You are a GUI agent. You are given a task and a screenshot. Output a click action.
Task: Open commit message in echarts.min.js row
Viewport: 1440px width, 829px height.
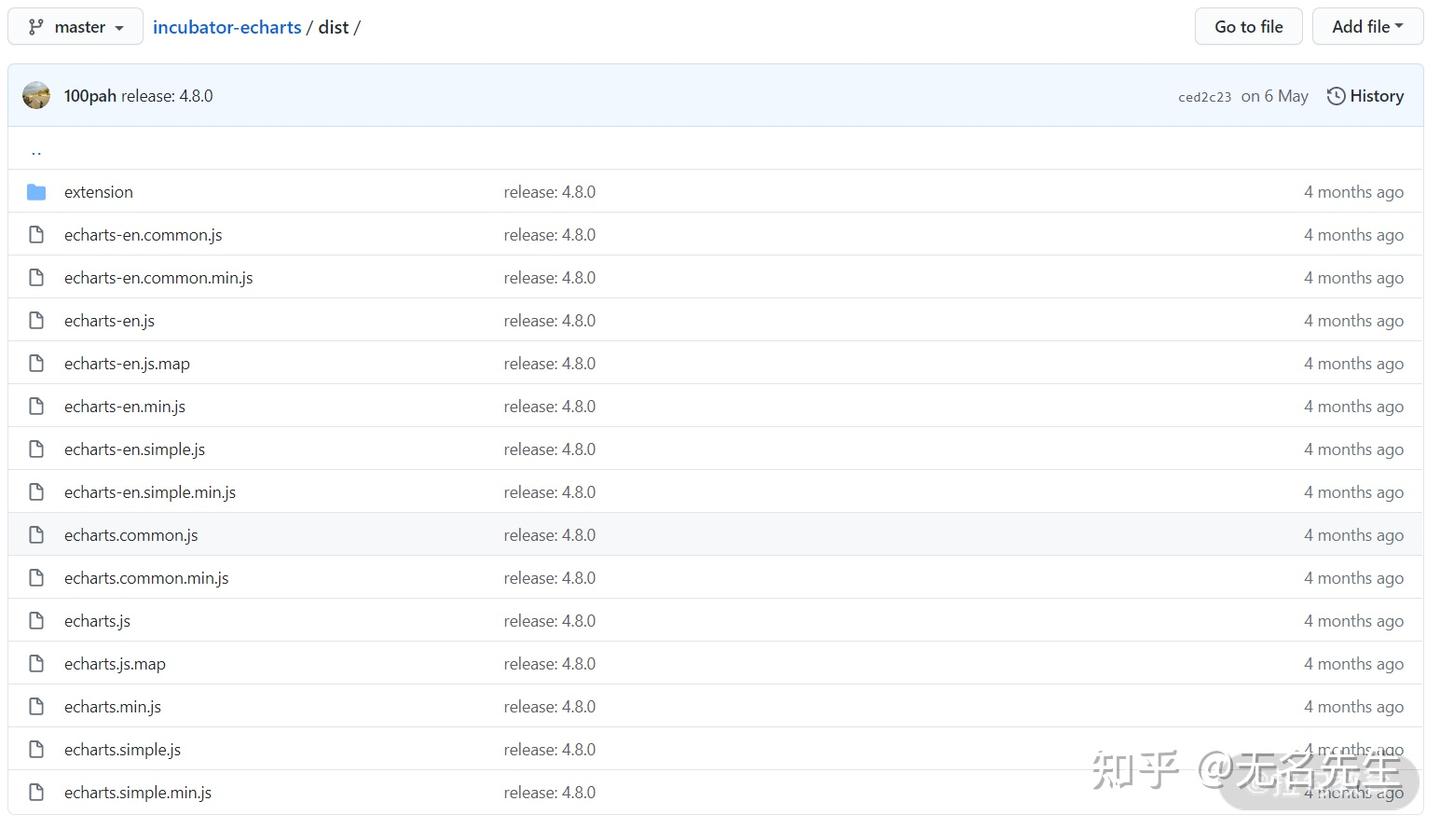tap(550, 708)
